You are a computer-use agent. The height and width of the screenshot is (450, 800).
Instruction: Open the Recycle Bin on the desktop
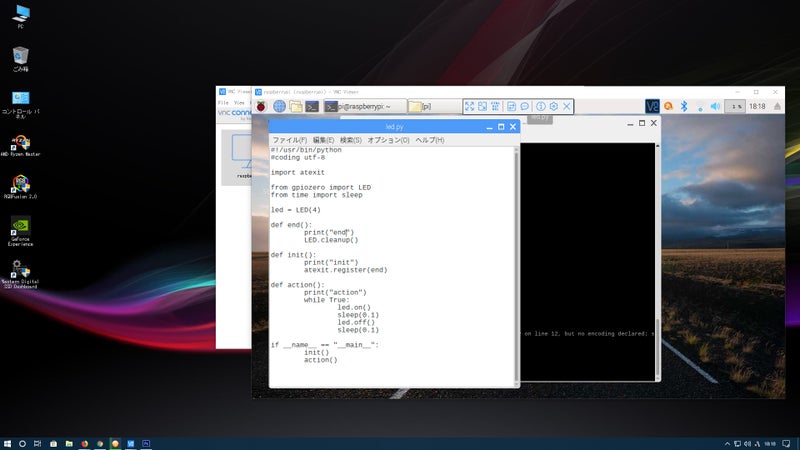[20, 56]
